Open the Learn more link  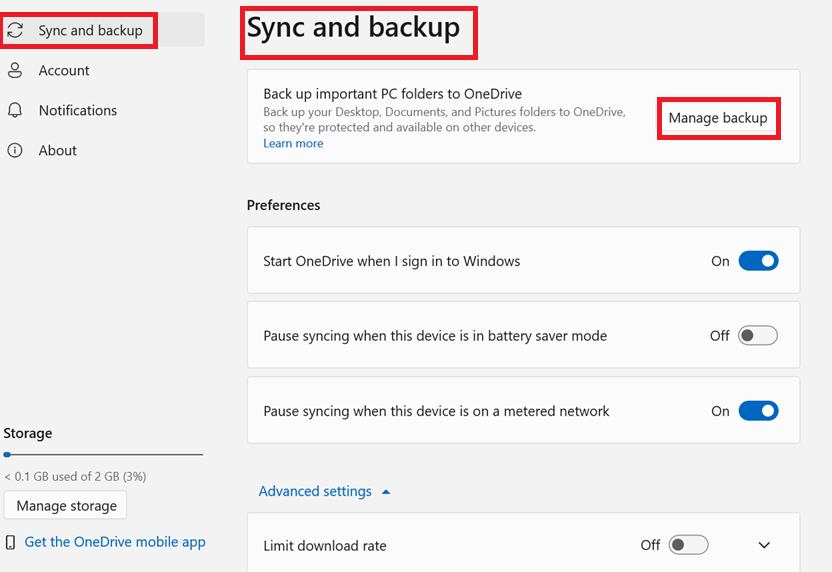coord(293,143)
